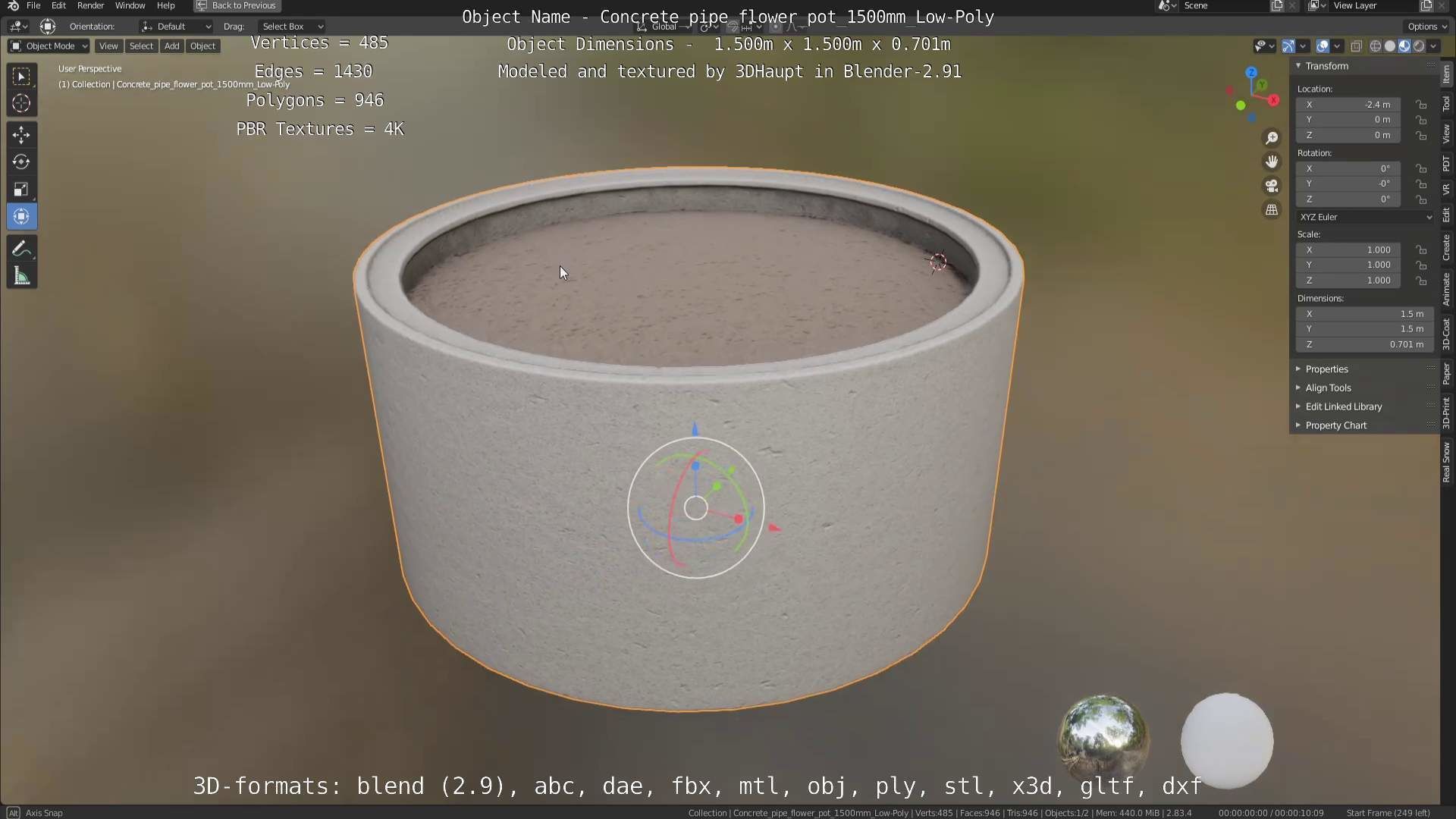This screenshot has height=819, width=1456.
Task: Lock the Scale X value
Action: click(1421, 249)
